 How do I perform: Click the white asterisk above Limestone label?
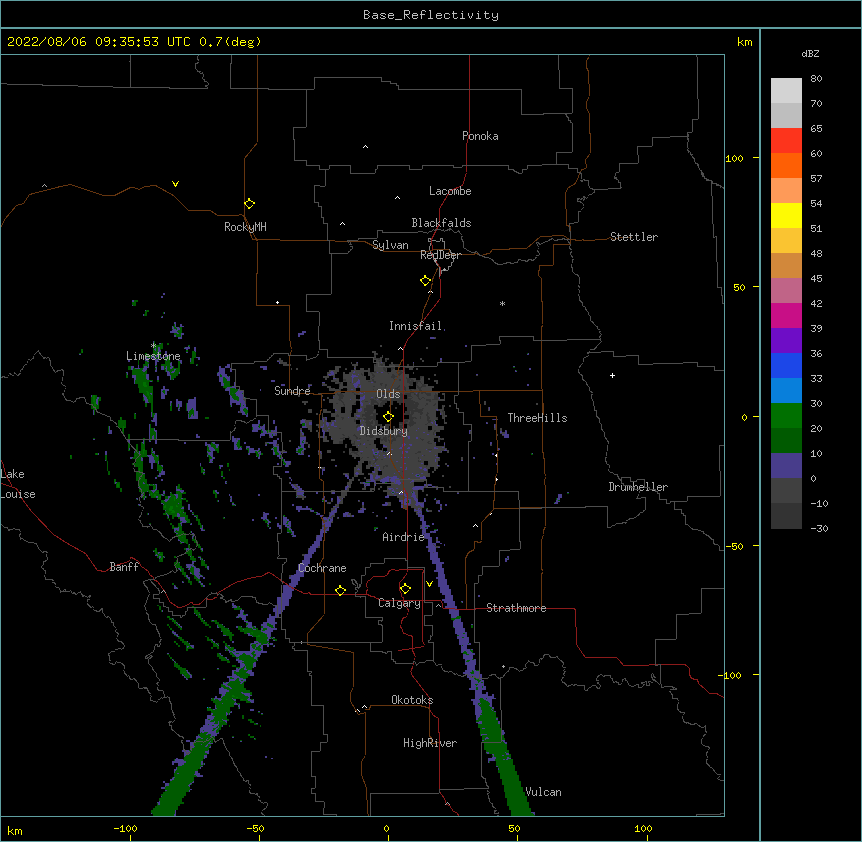(x=154, y=346)
